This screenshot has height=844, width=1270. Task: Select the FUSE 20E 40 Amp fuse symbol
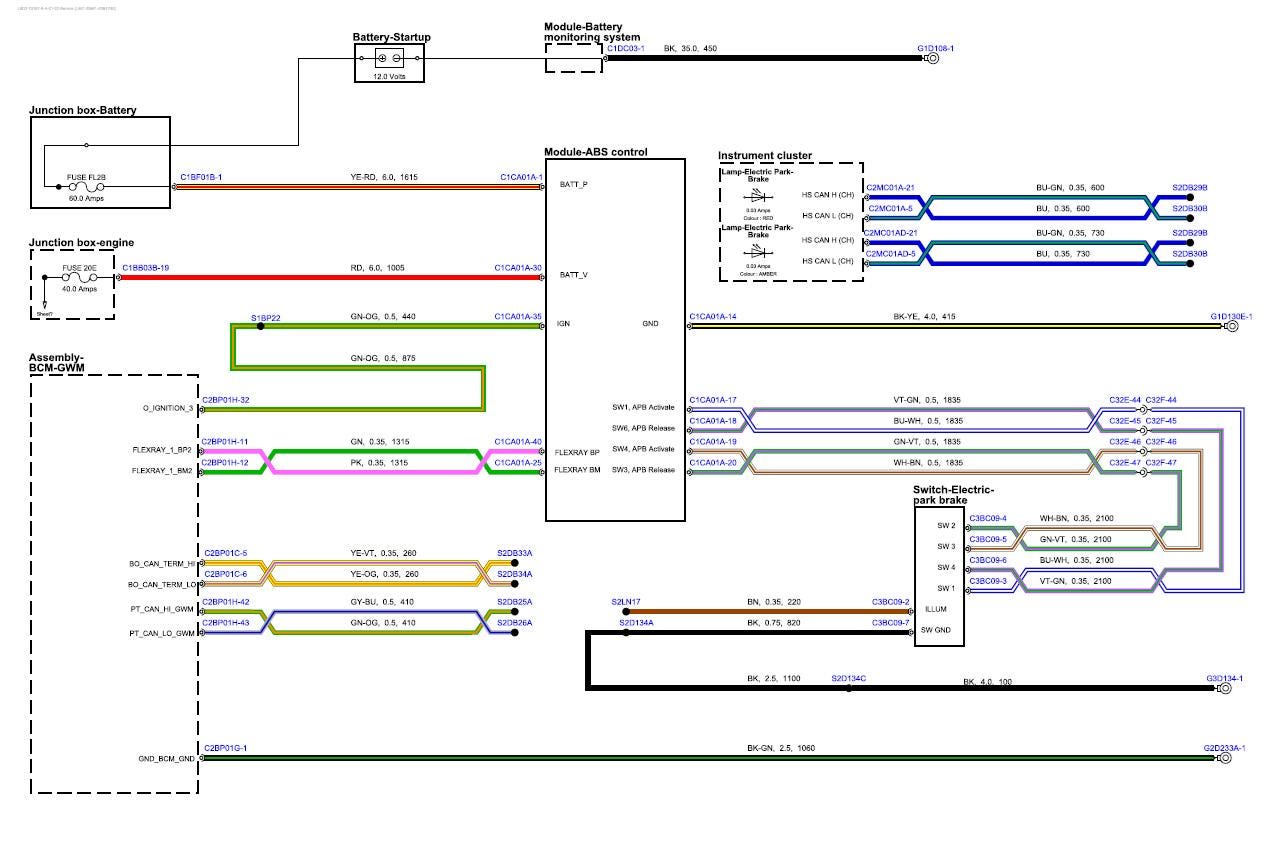point(78,278)
